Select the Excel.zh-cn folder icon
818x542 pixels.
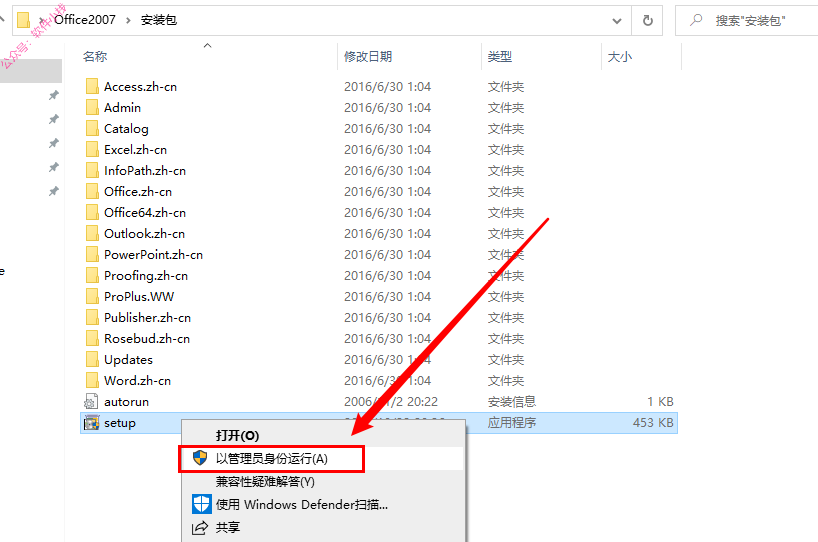[92, 150]
